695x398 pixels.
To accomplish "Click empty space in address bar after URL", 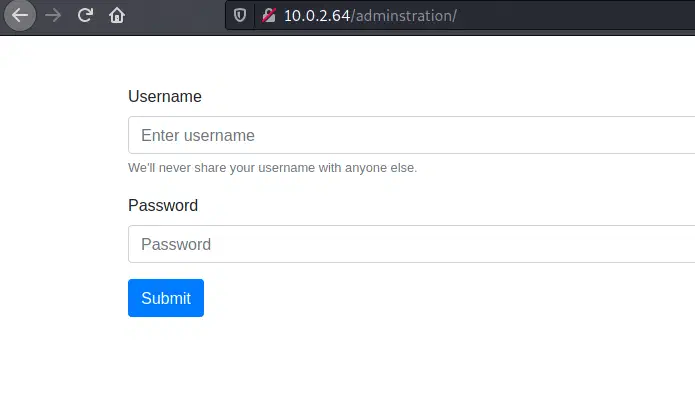I will coord(576,16).
